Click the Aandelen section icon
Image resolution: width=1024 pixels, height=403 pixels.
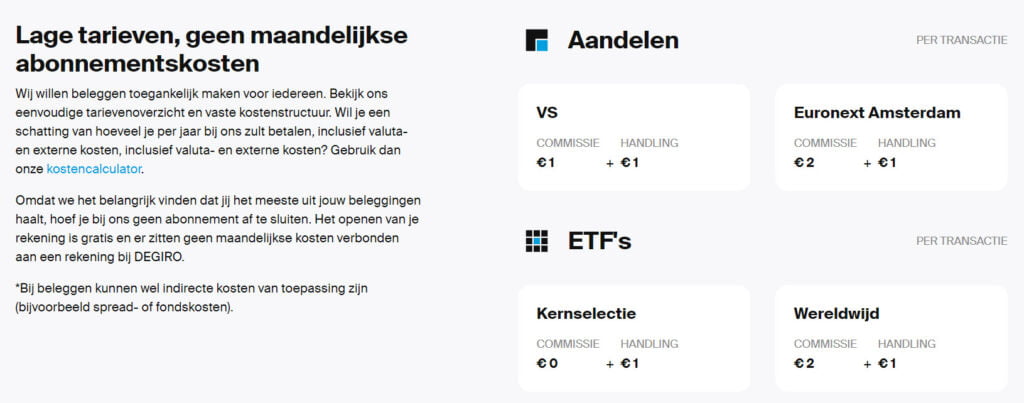(536, 40)
